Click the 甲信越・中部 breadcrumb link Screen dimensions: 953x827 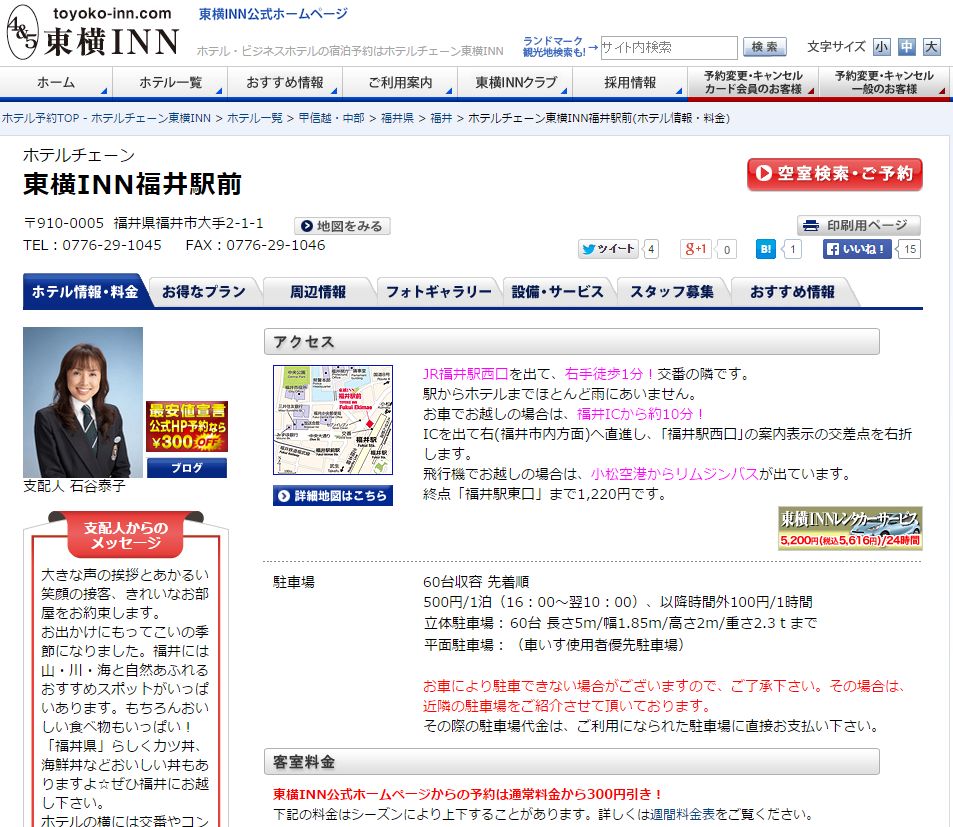click(x=331, y=118)
